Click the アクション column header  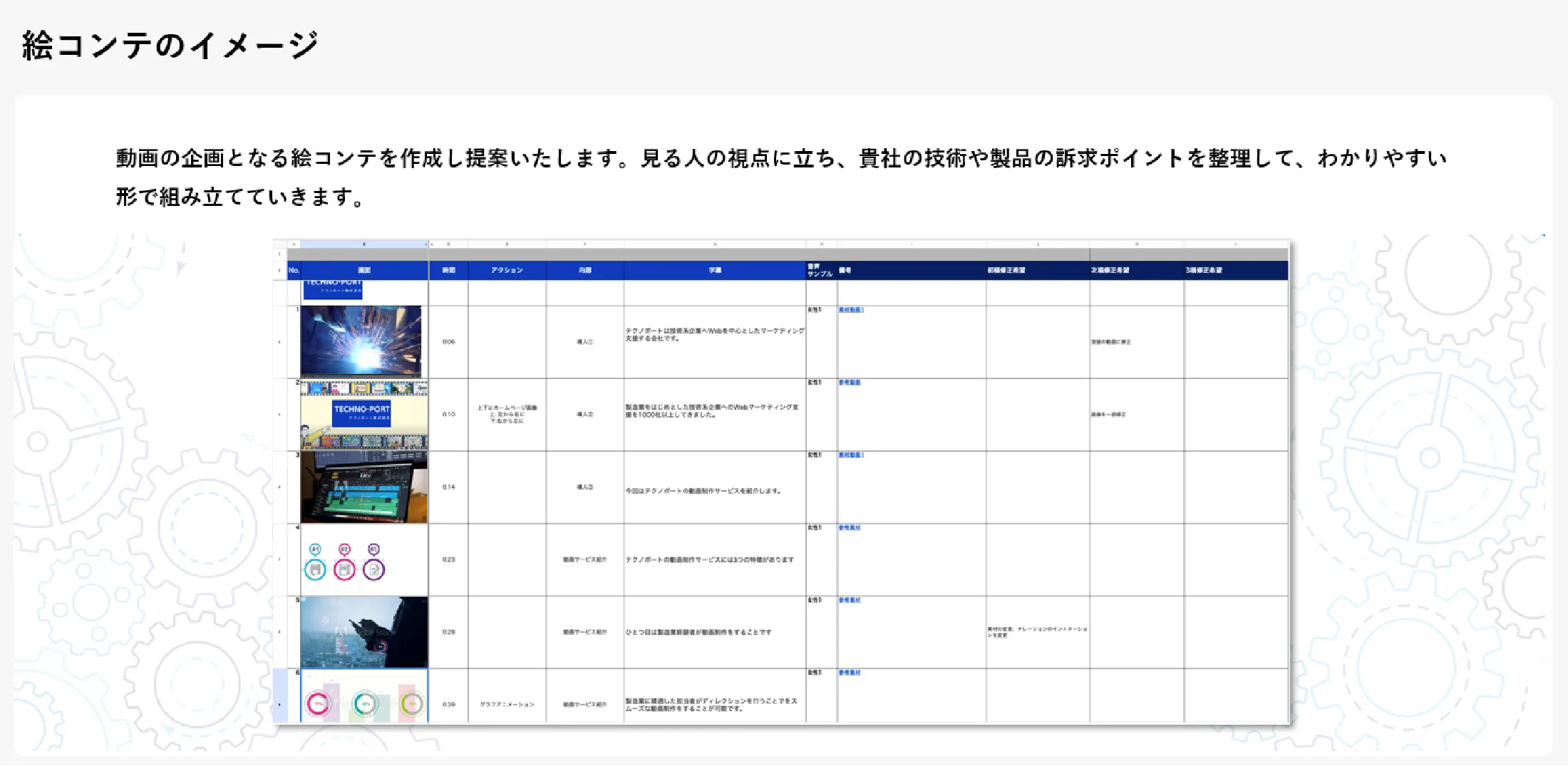coord(507,271)
